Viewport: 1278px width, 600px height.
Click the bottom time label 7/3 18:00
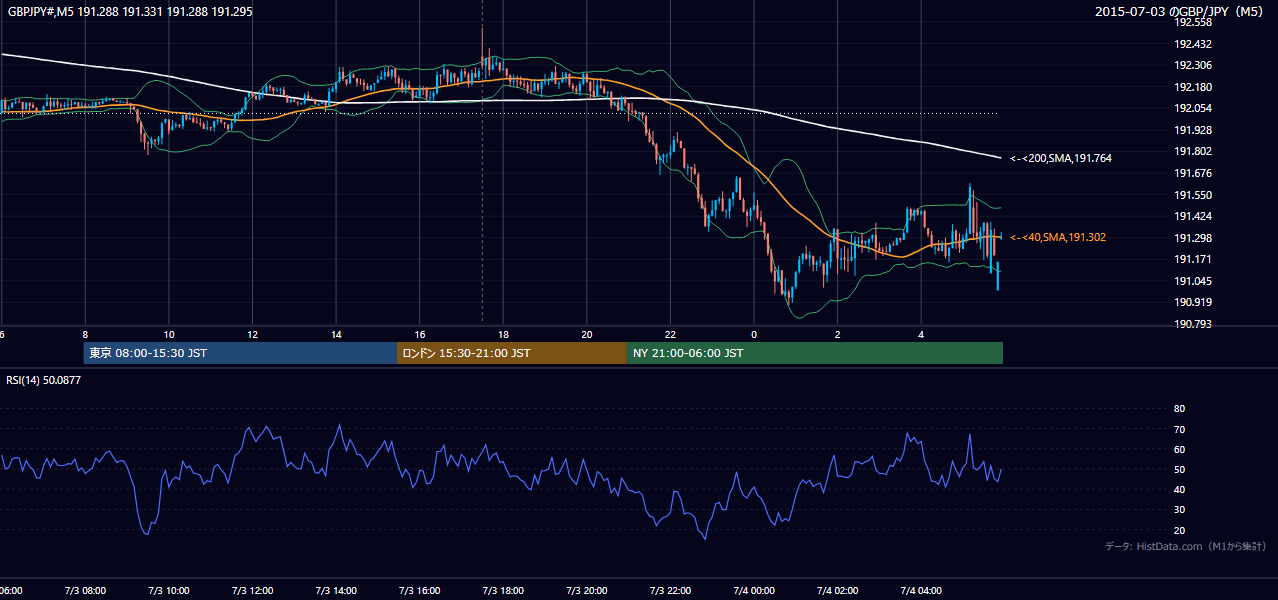pos(503,591)
